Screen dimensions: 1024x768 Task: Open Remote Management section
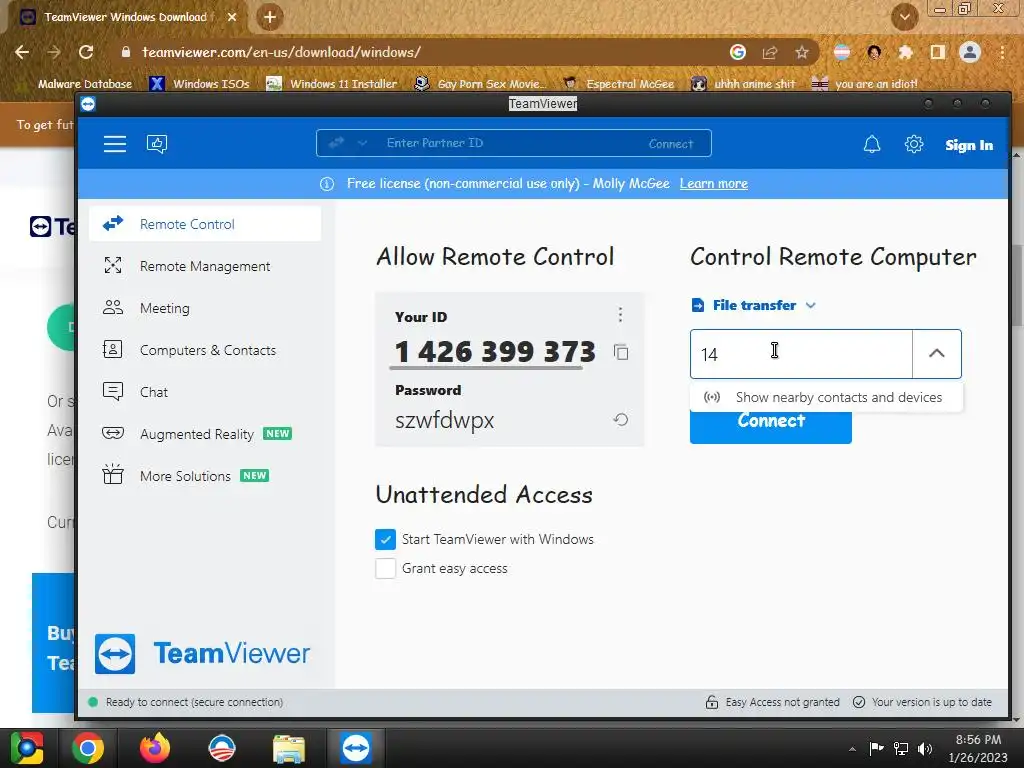[205, 266]
